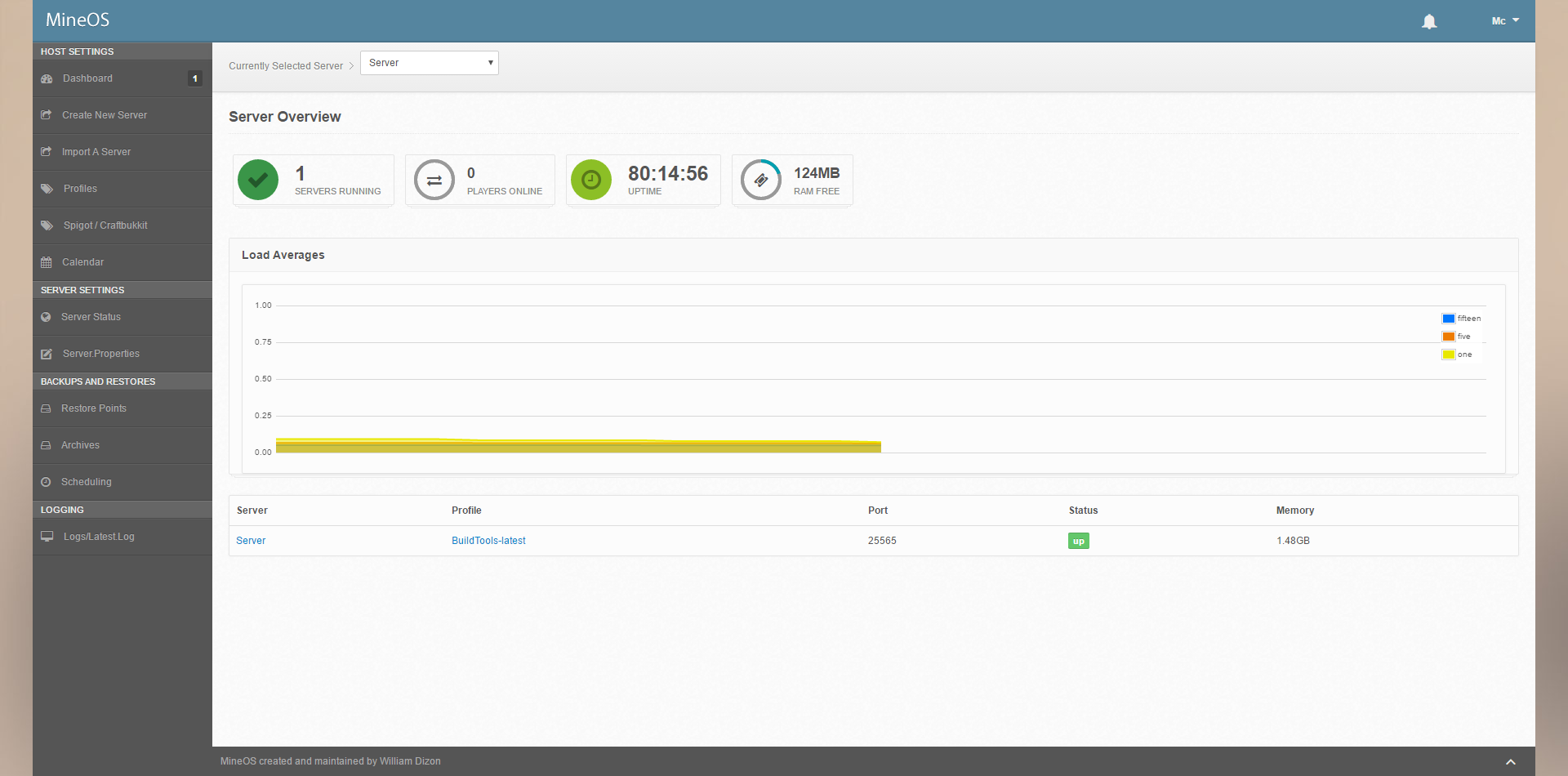Expand the Mc user menu
Image resolution: width=1568 pixels, height=776 pixels.
click(x=1504, y=20)
